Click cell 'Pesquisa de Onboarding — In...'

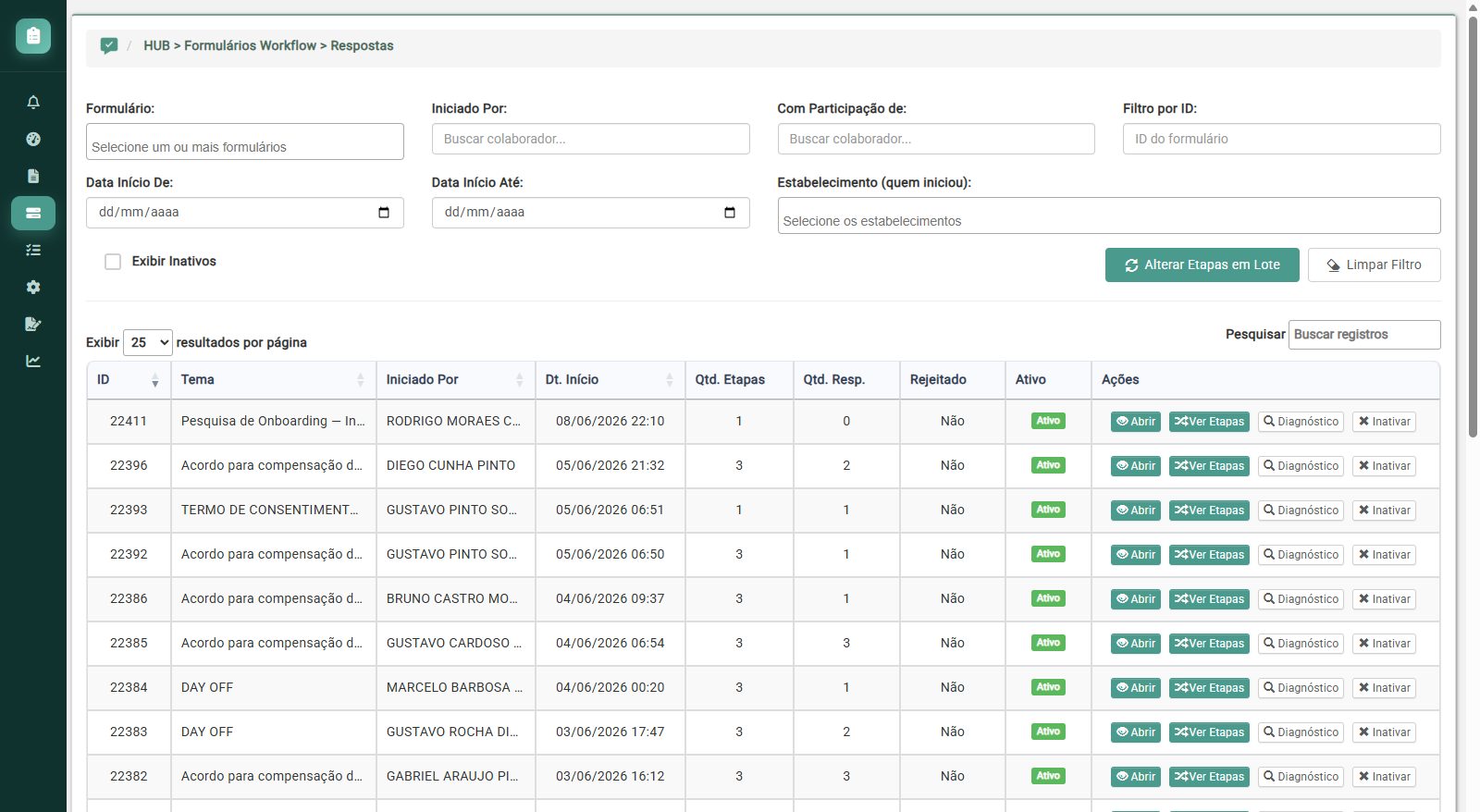[x=273, y=422]
